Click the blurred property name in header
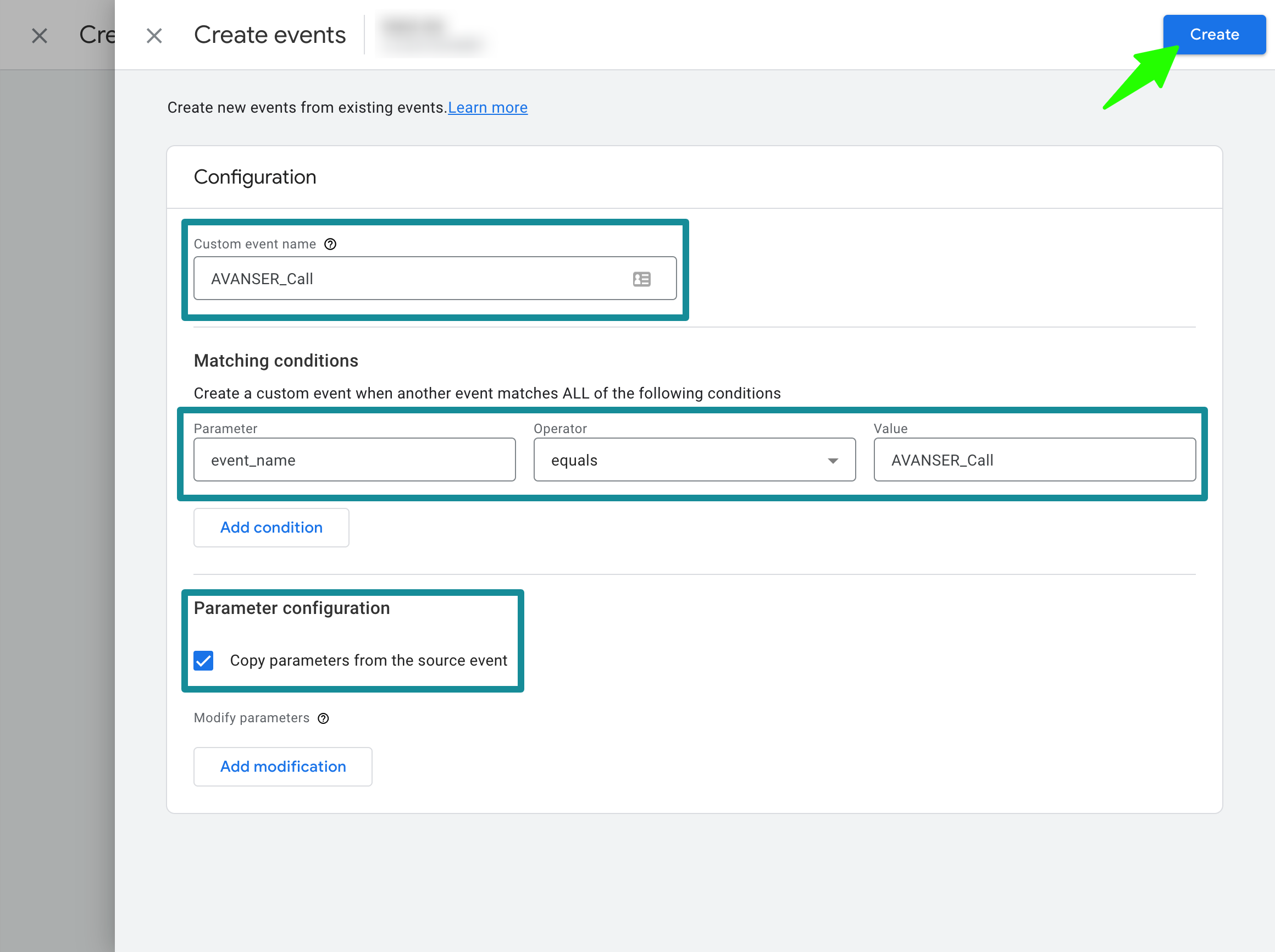This screenshot has height=952, width=1275. point(432,35)
